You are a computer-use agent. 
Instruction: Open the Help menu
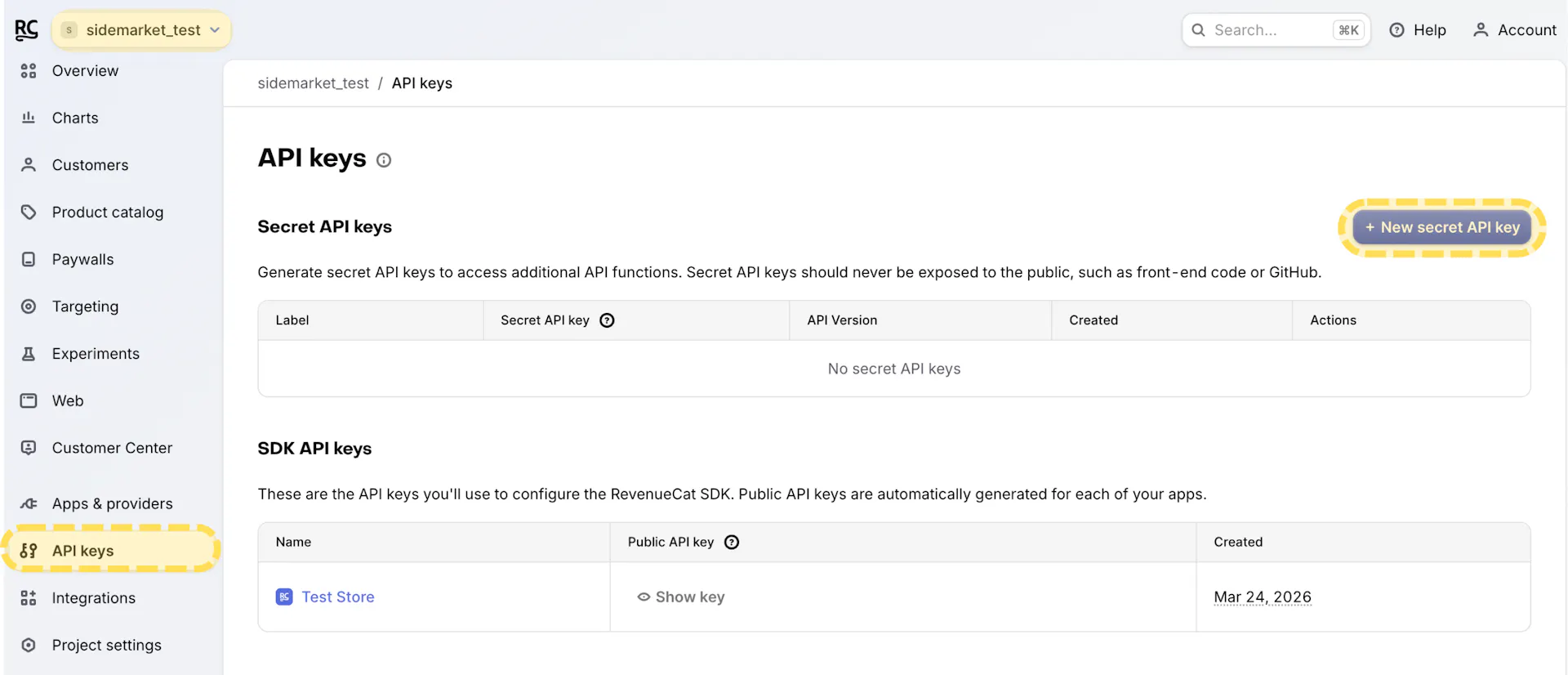pos(1418,30)
